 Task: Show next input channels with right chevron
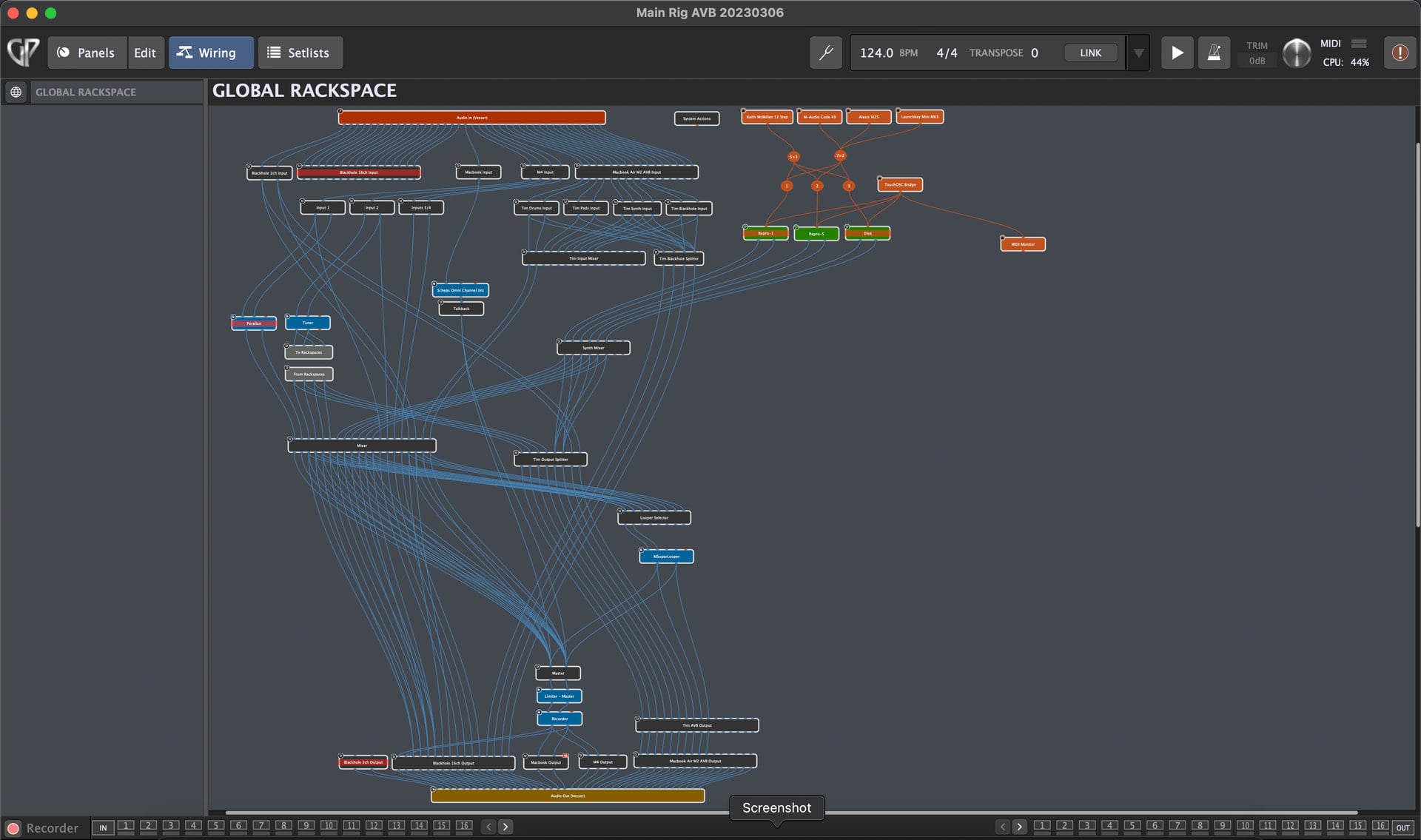505,827
